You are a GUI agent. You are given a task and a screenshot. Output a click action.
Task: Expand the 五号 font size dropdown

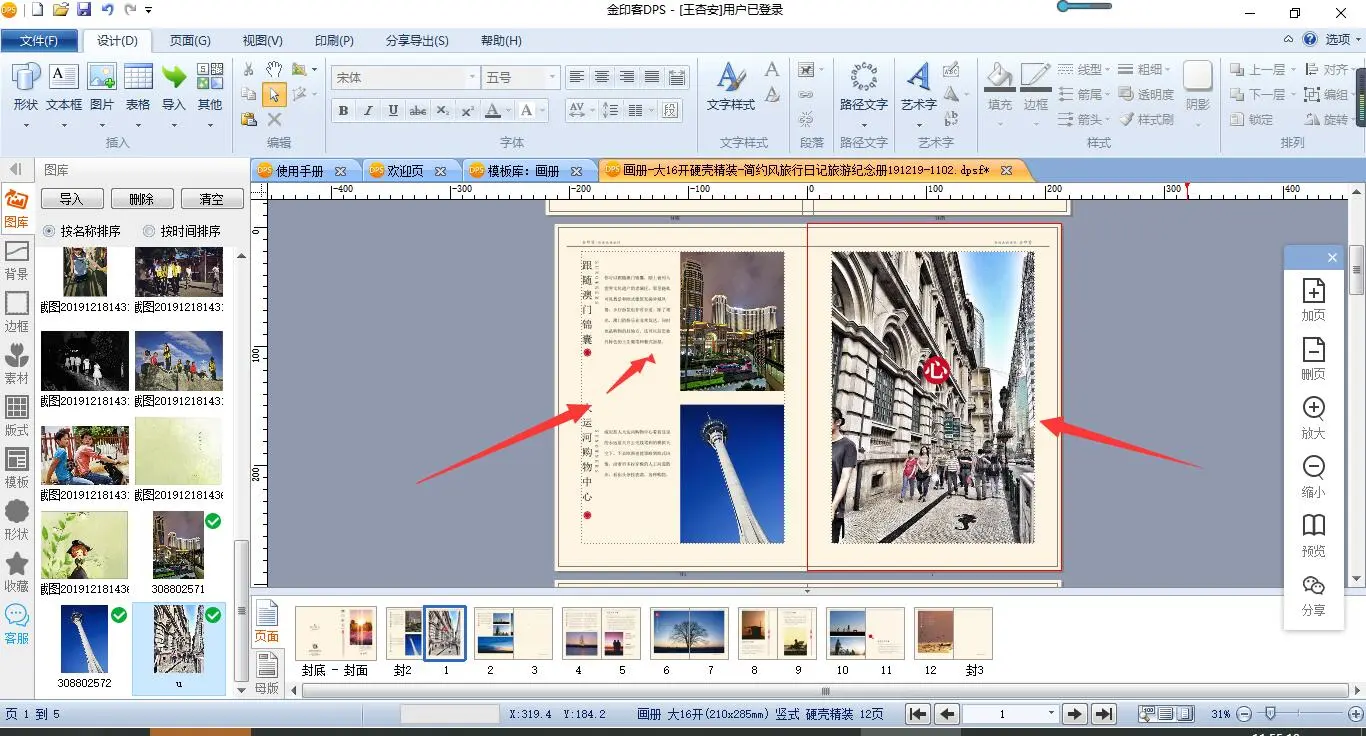[551, 77]
